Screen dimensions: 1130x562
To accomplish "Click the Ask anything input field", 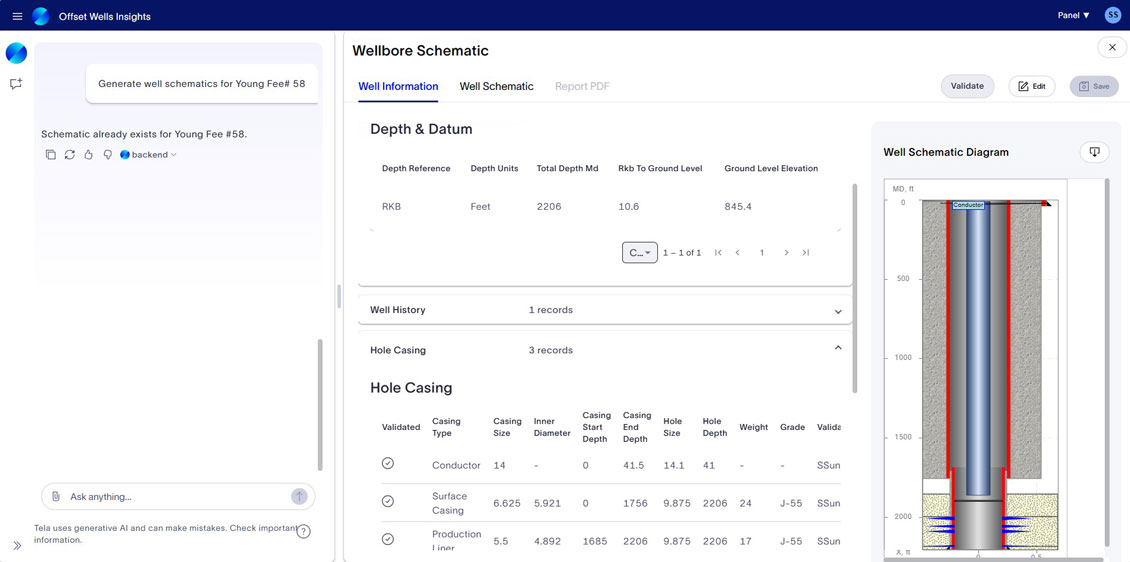I will pos(178,496).
